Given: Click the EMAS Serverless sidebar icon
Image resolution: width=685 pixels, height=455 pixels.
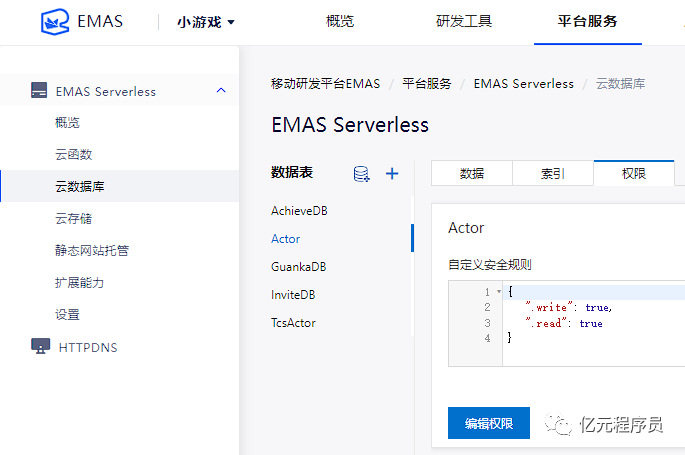Looking at the screenshot, I should 39,90.
